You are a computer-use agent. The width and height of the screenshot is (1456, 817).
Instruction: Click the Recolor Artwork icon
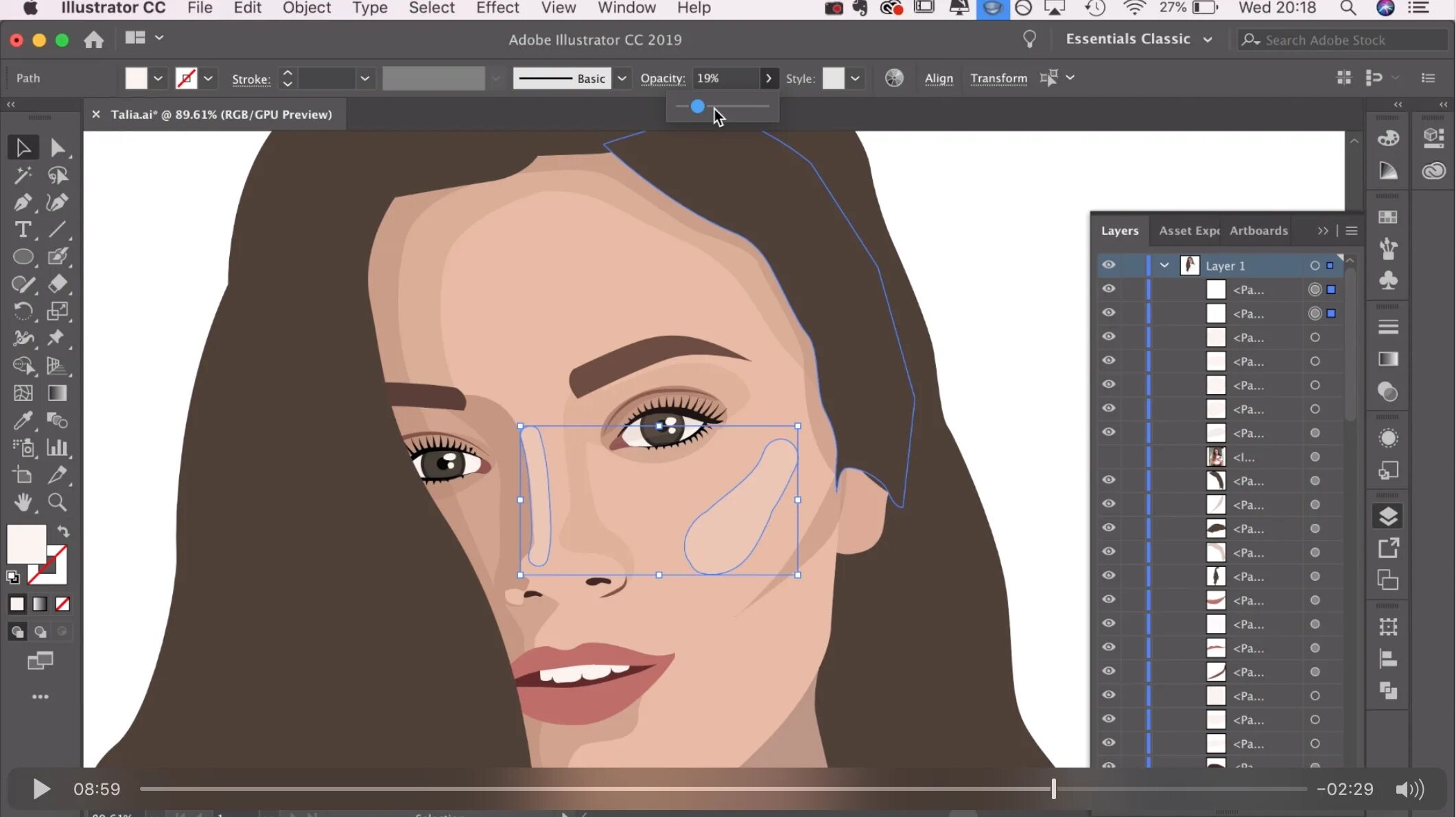point(894,78)
